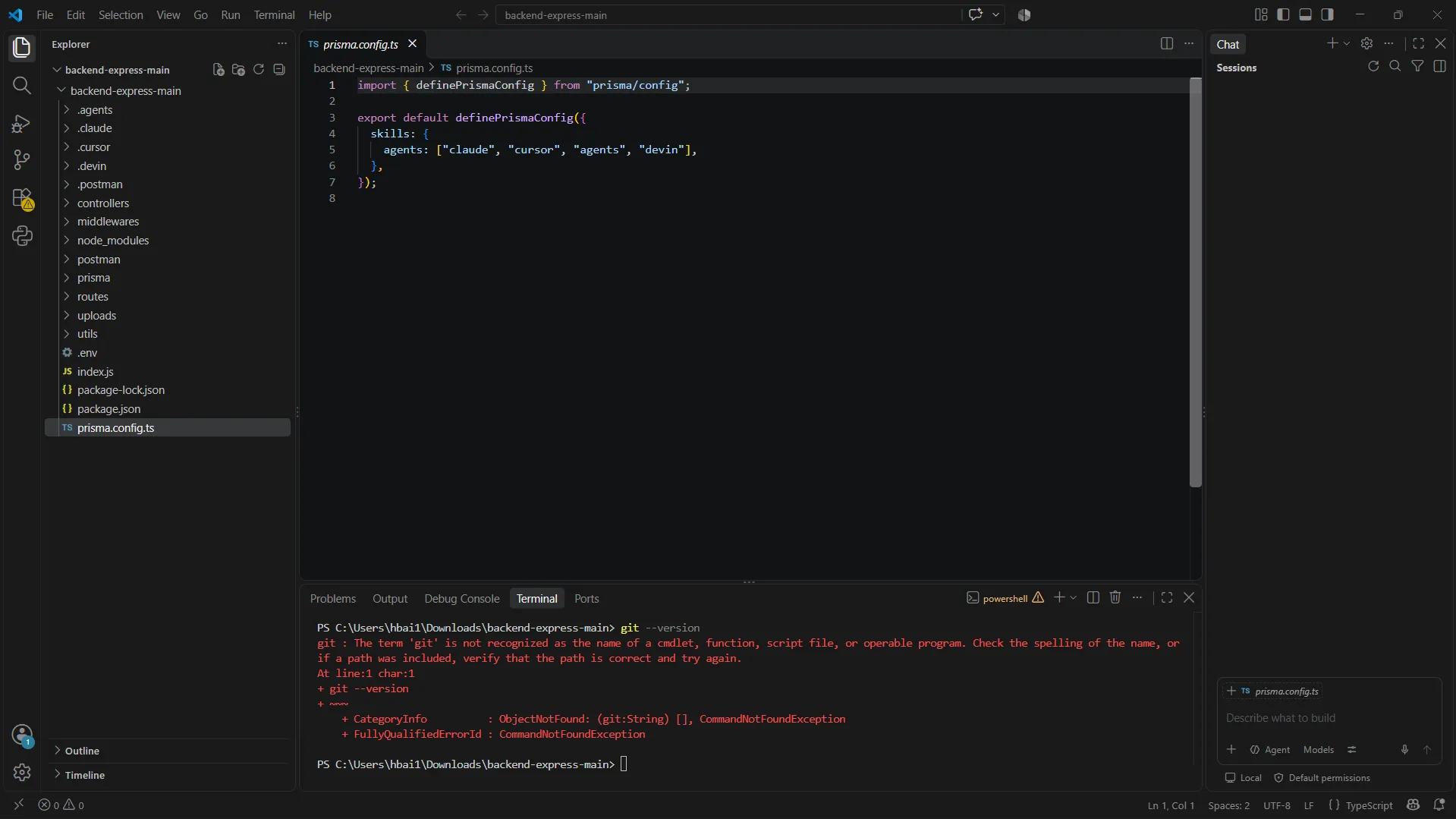
Task: Split the terminal panel
Action: click(x=1093, y=598)
